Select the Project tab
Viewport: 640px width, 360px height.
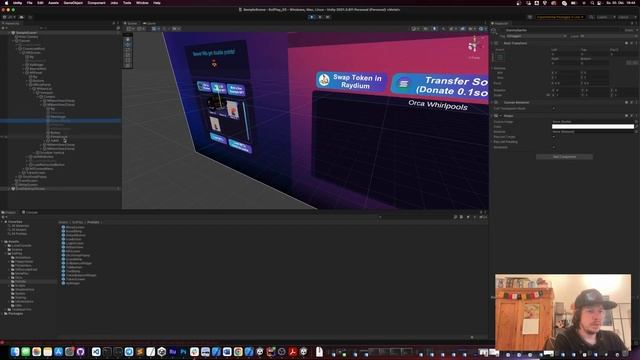pos(9,212)
